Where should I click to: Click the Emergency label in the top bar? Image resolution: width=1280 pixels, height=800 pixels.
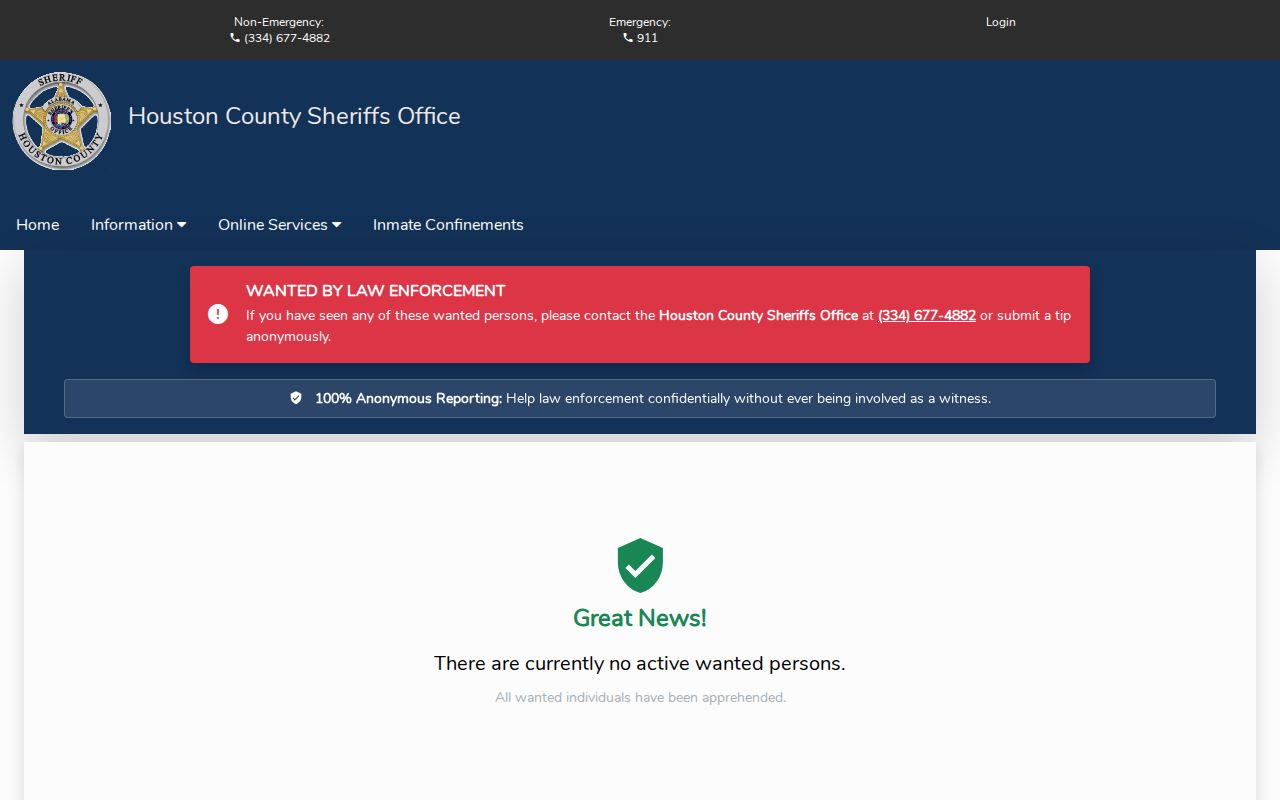640,22
